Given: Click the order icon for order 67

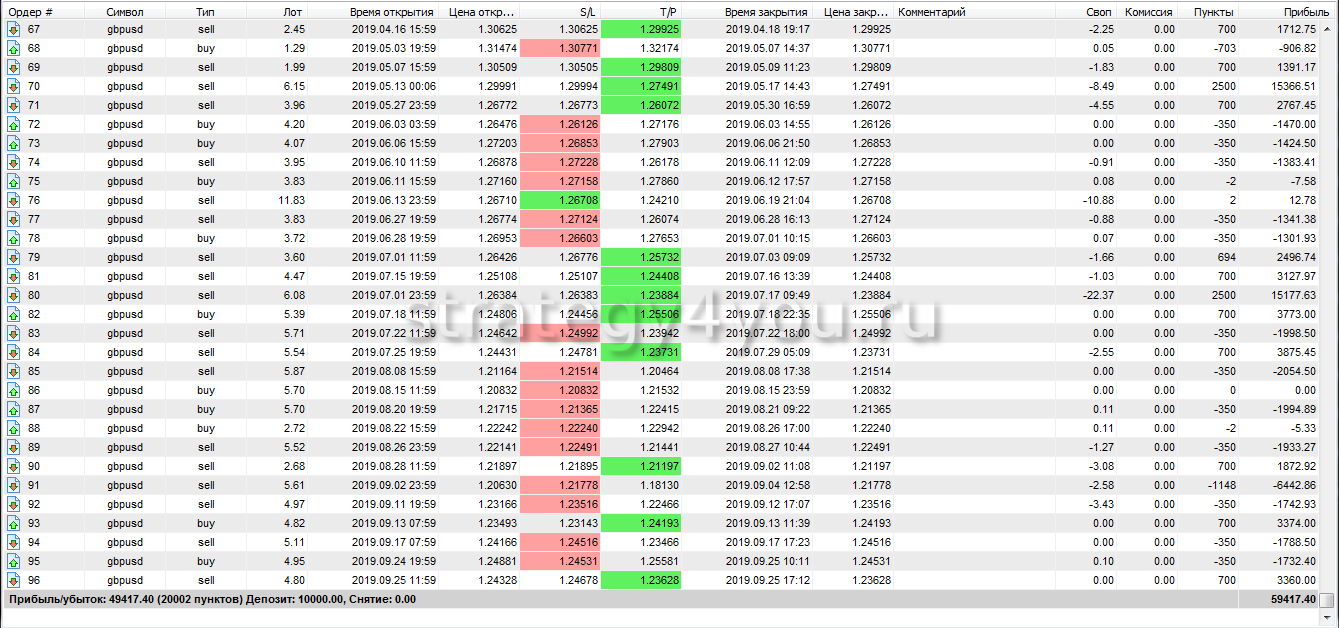Looking at the screenshot, I should [14, 29].
